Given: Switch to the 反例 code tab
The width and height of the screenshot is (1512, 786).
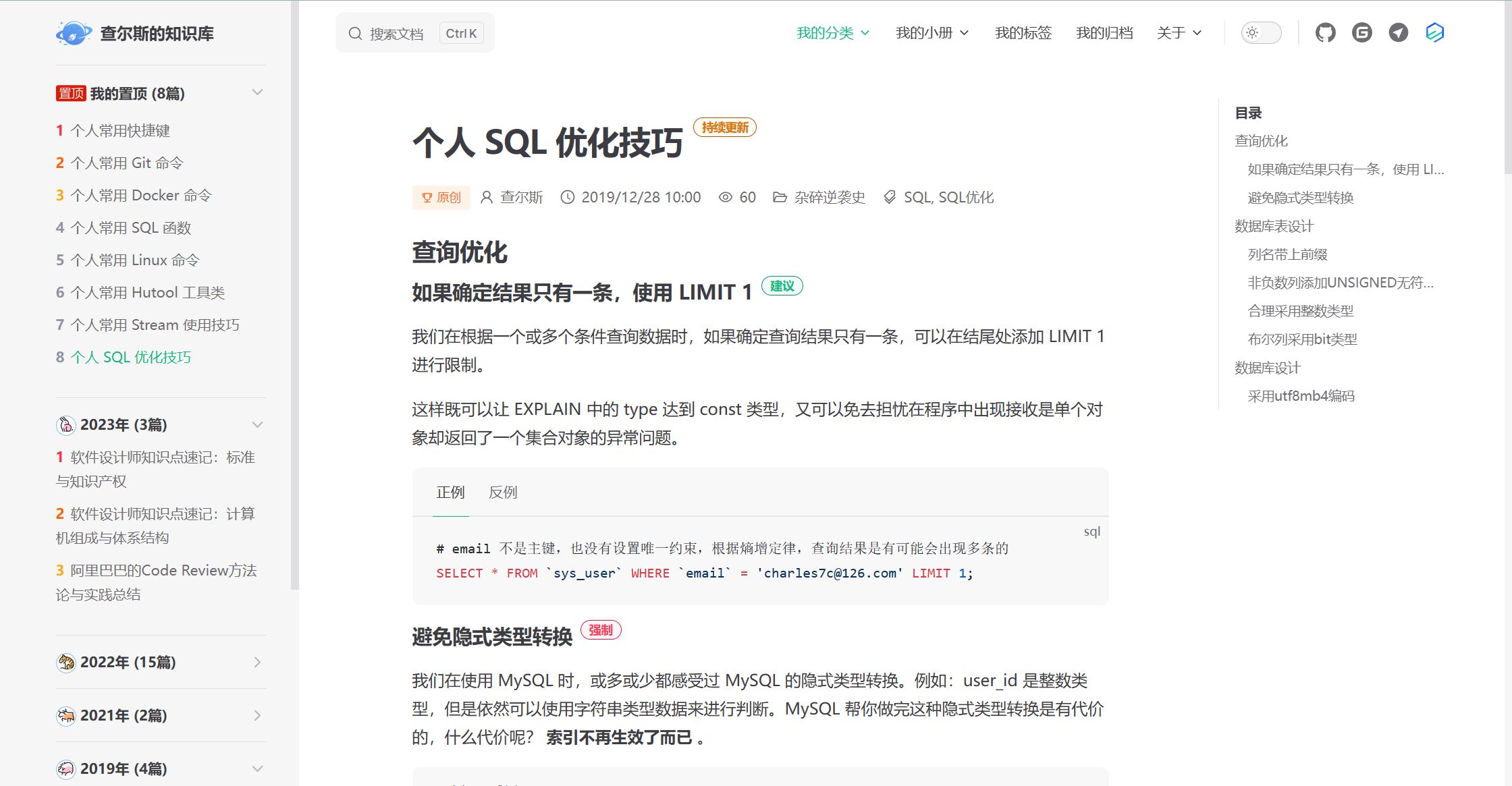Looking at the screenshot, I should click(x=503, y=493).
